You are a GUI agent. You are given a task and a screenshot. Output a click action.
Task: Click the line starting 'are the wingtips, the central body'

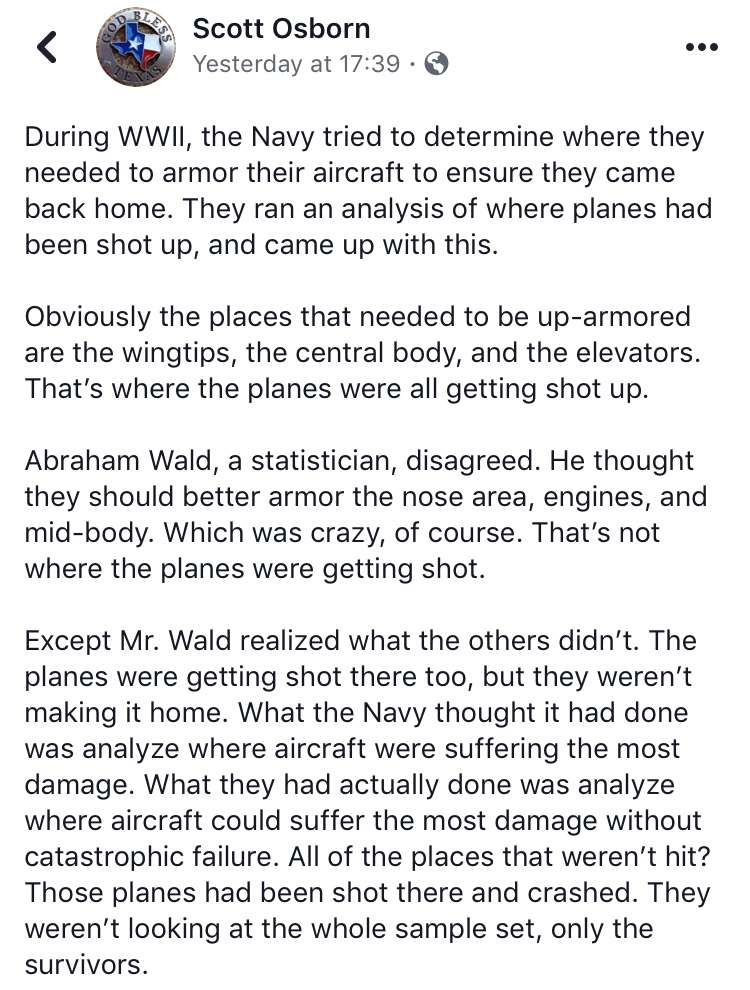(362, 353)
